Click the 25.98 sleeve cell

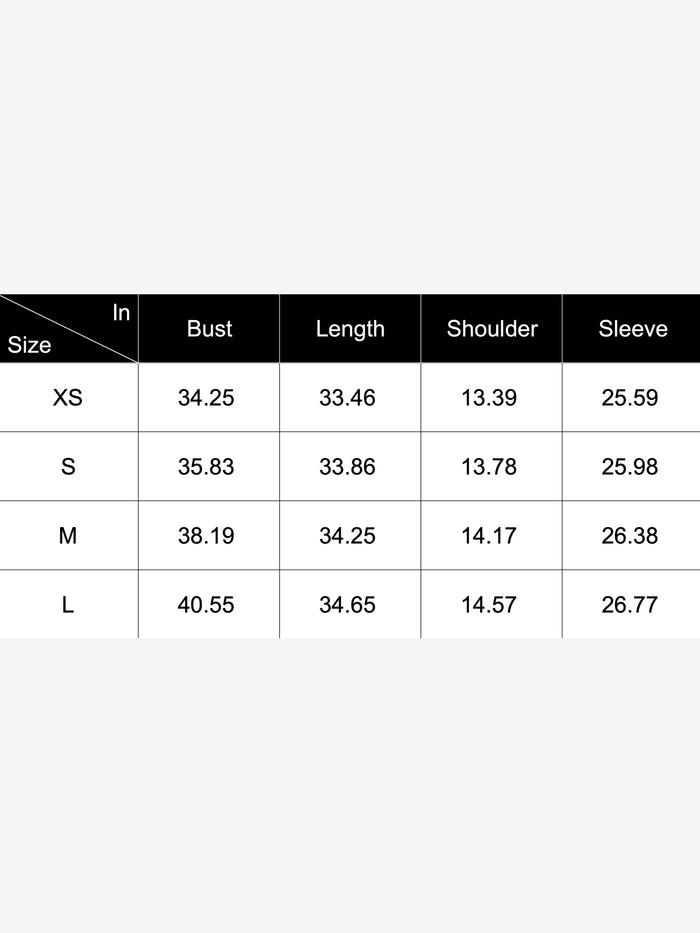click(x=630, y=467)
